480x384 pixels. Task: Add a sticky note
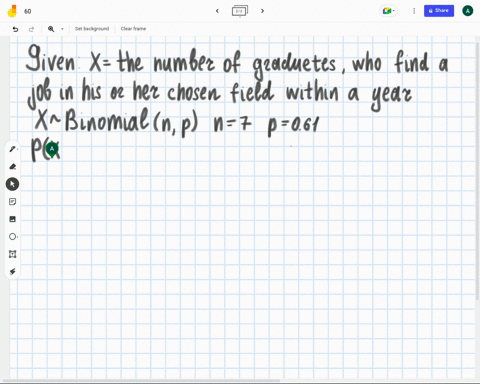(x=12, y=201)
